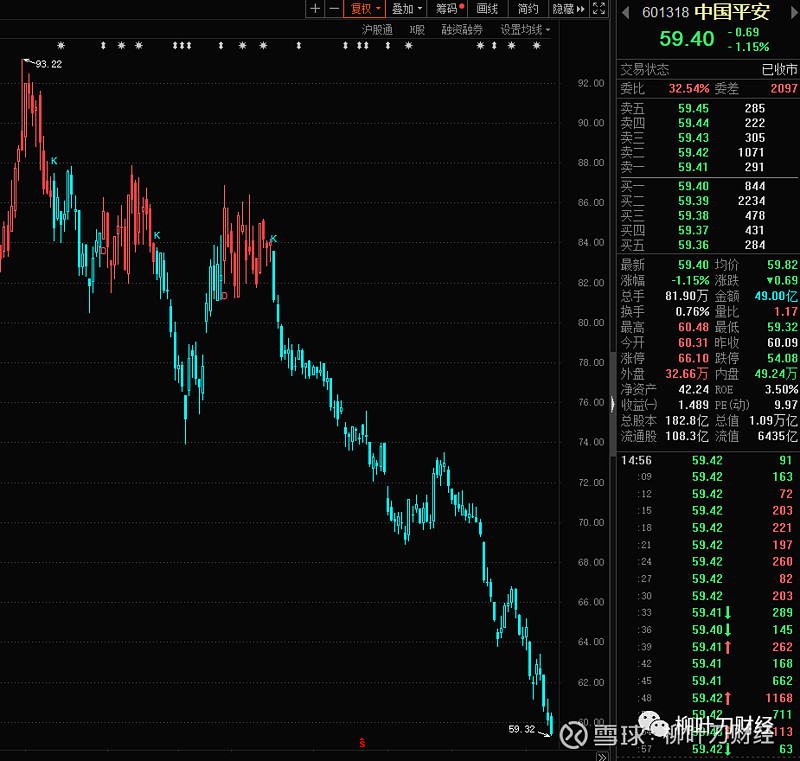
Task: Open the 设置均线 moving average dropdown
Action: (x=525, y=30)
